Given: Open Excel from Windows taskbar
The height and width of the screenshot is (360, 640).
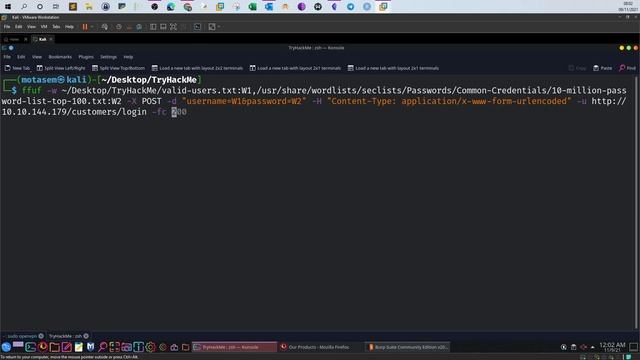Looking at the screenshot, I should point(253,7).
